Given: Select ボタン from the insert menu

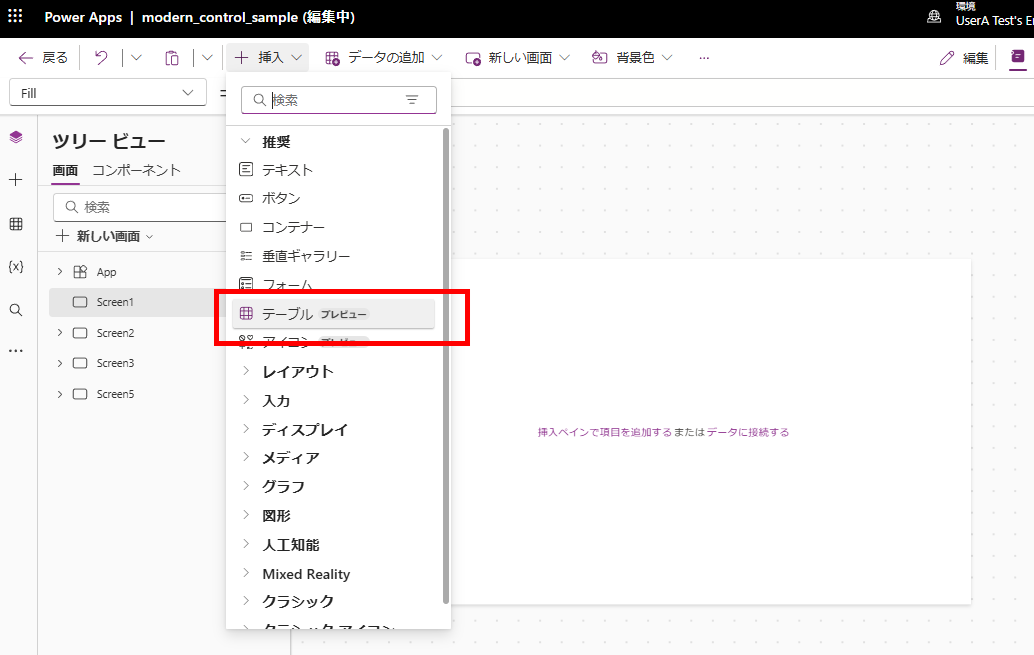Looking at the screenshot, I should pyautogui.click(x=281, y=199).
